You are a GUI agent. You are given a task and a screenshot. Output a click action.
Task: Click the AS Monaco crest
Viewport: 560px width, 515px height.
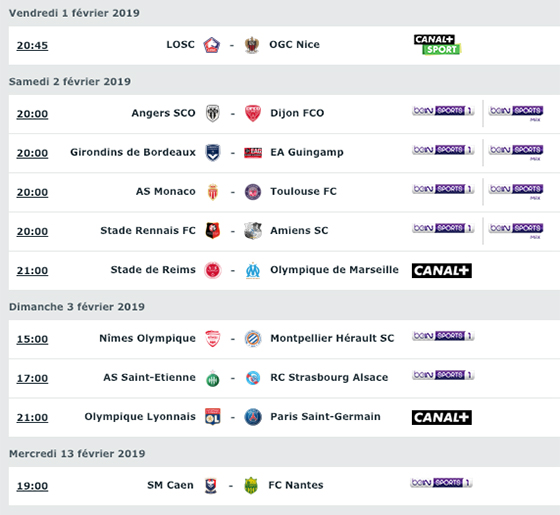(x=213, y=192)
